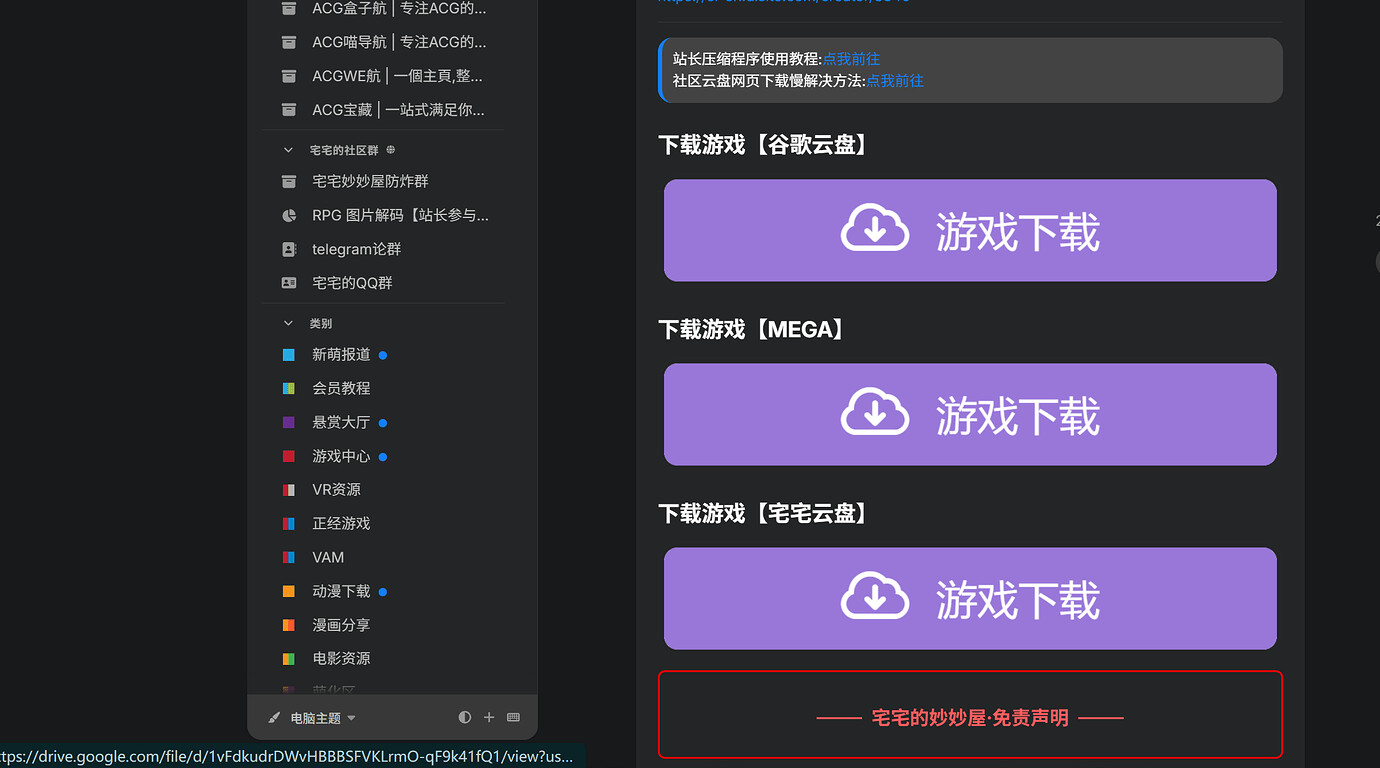Select the 动漫下载 category
The image size is (1380, 768).
(341, 591)
